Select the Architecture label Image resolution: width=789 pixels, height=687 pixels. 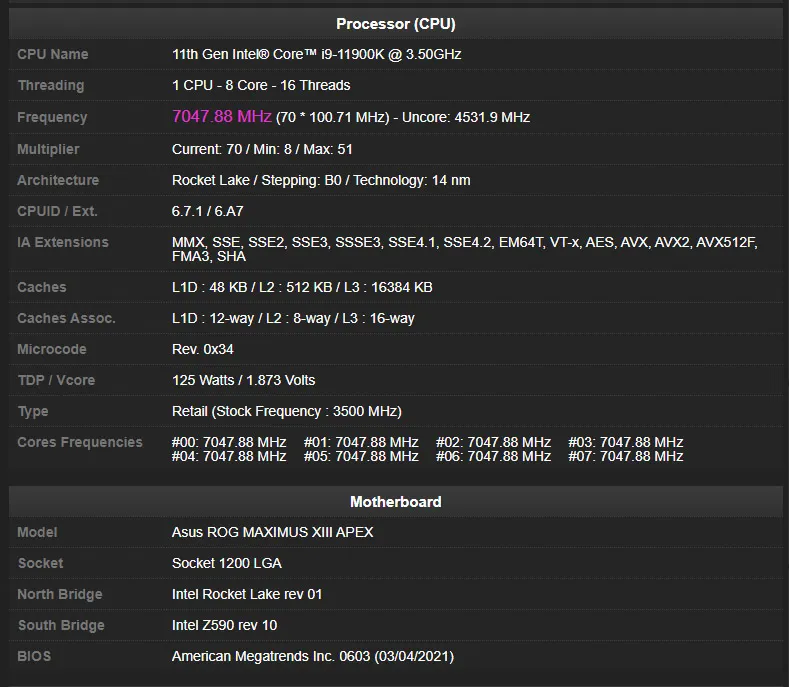[x=58, y=180]
